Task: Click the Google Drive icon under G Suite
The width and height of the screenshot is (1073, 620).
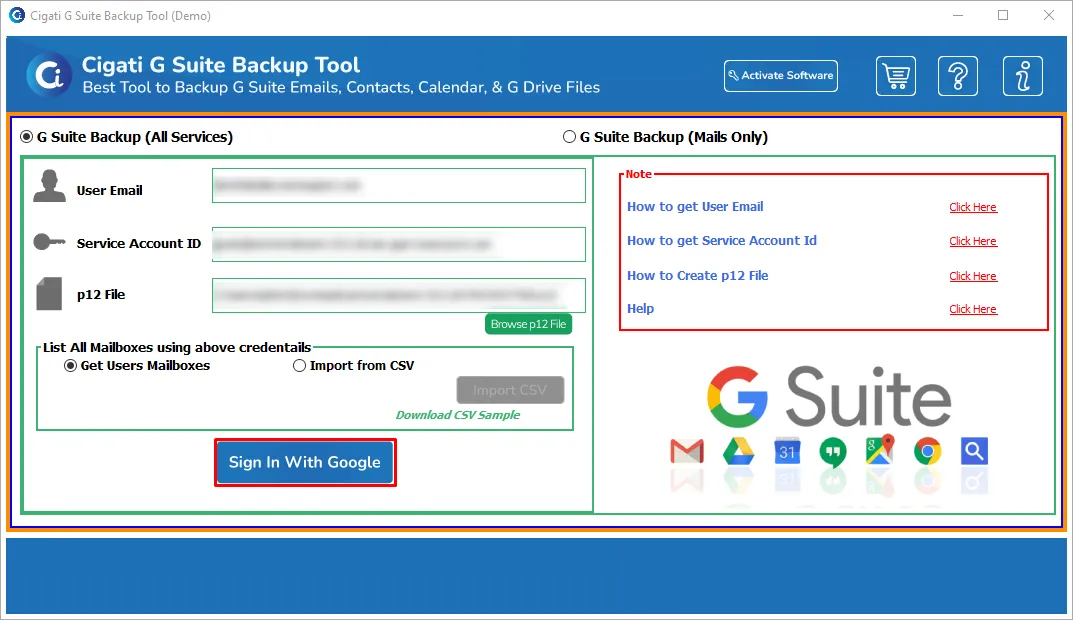Action: tap(738, 452)
